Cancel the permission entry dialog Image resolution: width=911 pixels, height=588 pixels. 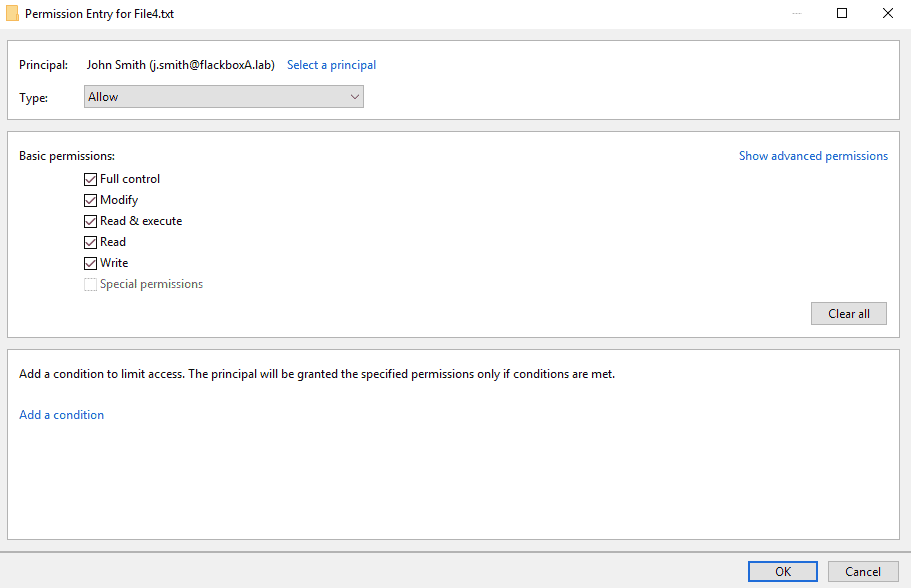click(x=862, y=571)
